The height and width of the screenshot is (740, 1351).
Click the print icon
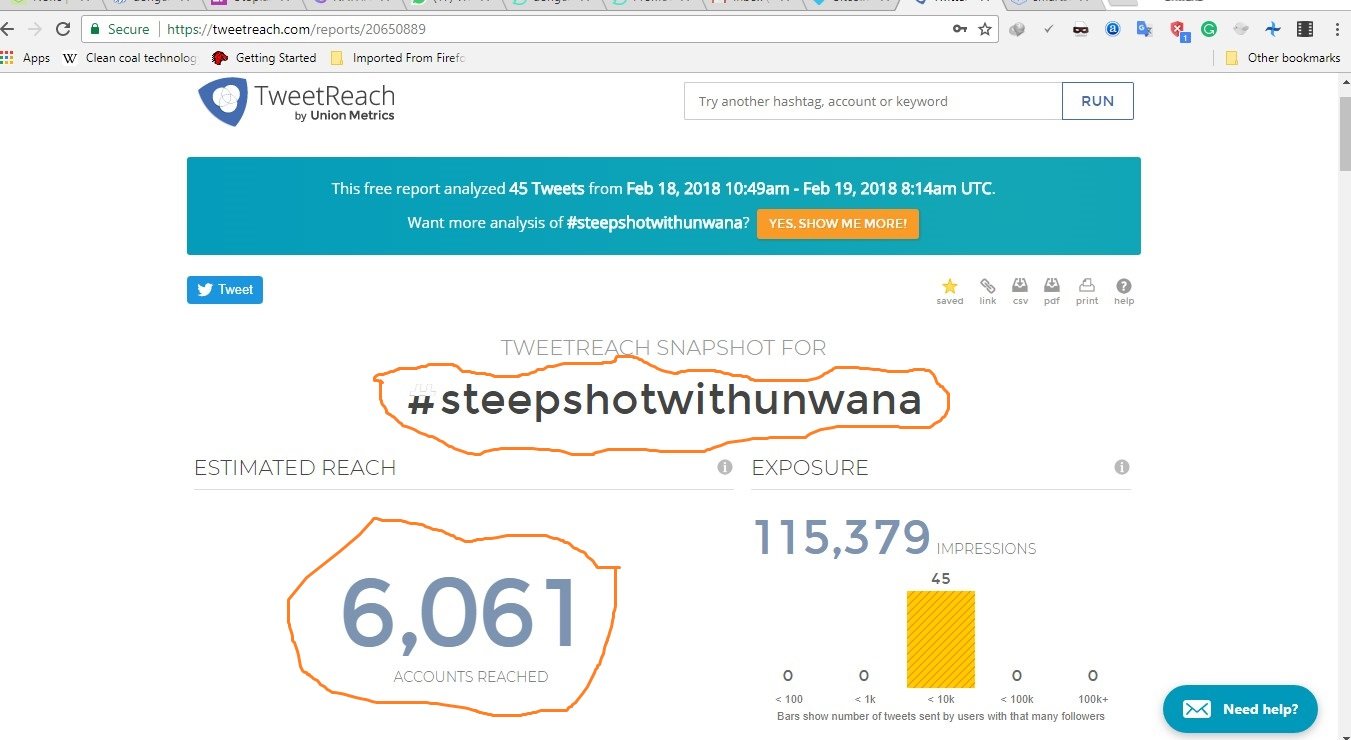[1087, 286]
